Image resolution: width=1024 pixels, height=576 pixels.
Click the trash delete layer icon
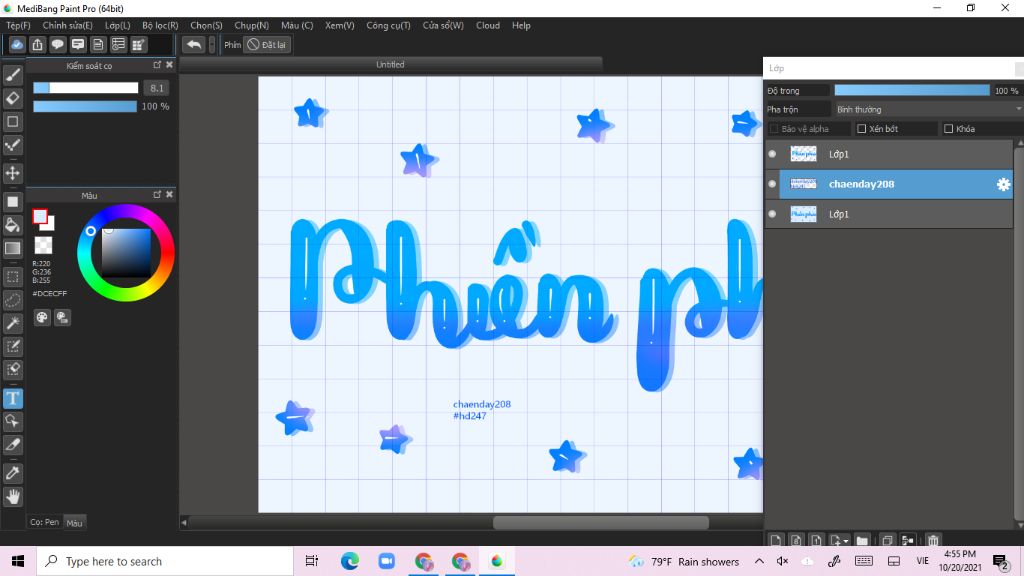[933, 541]
